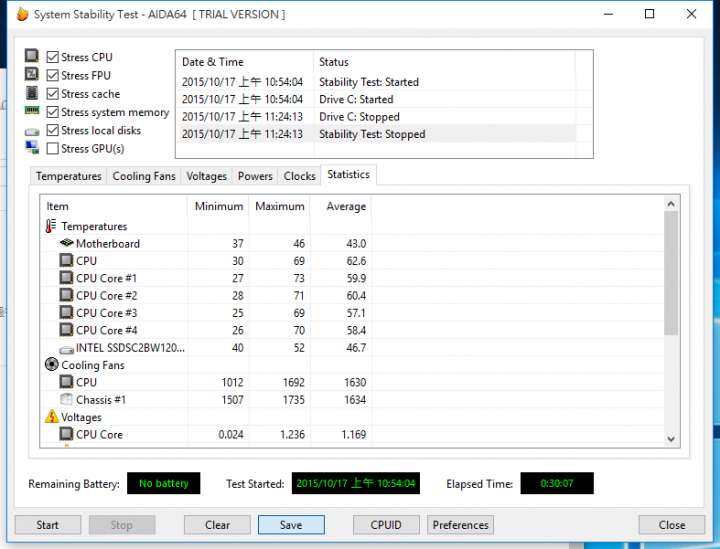
Task: Uncheck the Stress FPU checkbox
Action: pyautogui.click(x=53, y=75)
